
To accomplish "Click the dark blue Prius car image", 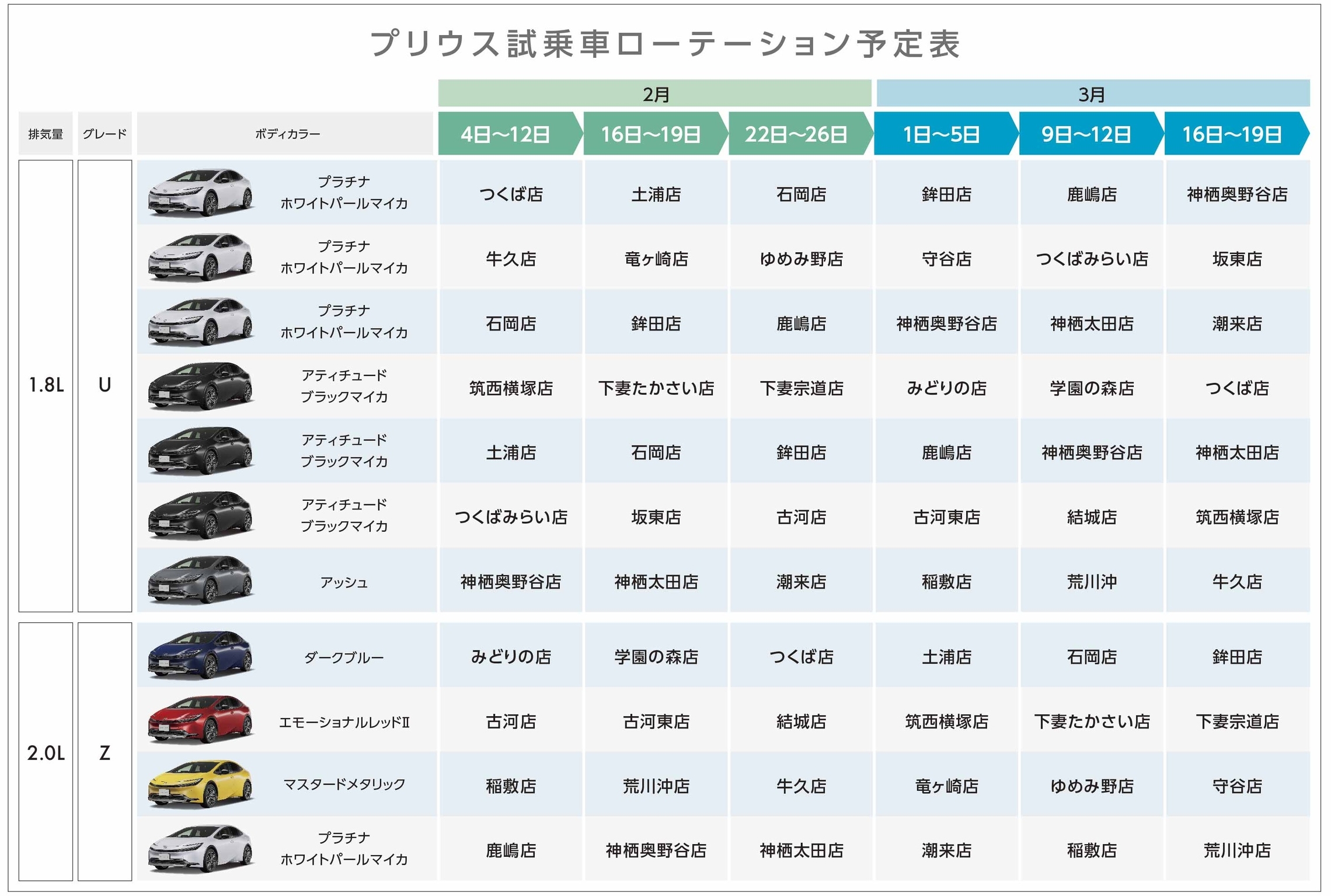I will (x=200, y=655).
